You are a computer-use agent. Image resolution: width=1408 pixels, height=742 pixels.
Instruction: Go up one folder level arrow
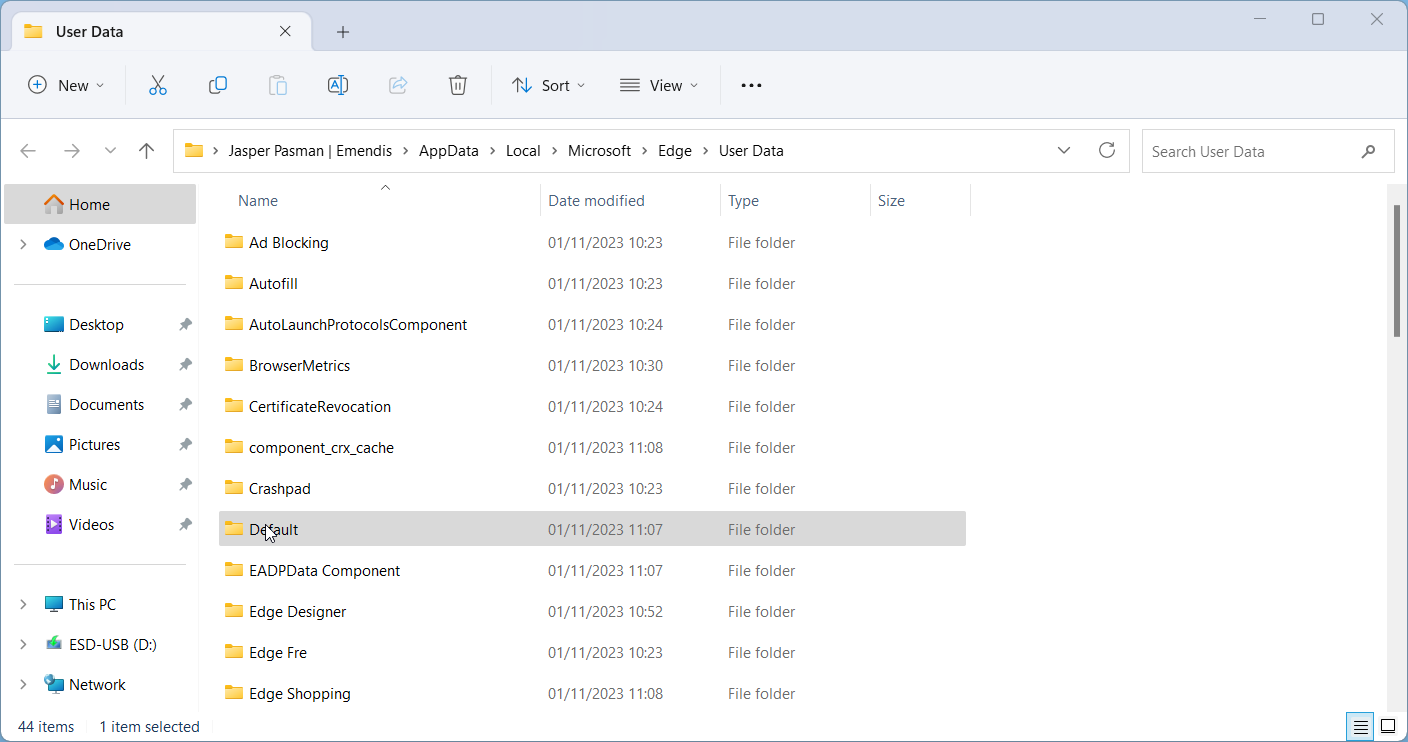147,151
